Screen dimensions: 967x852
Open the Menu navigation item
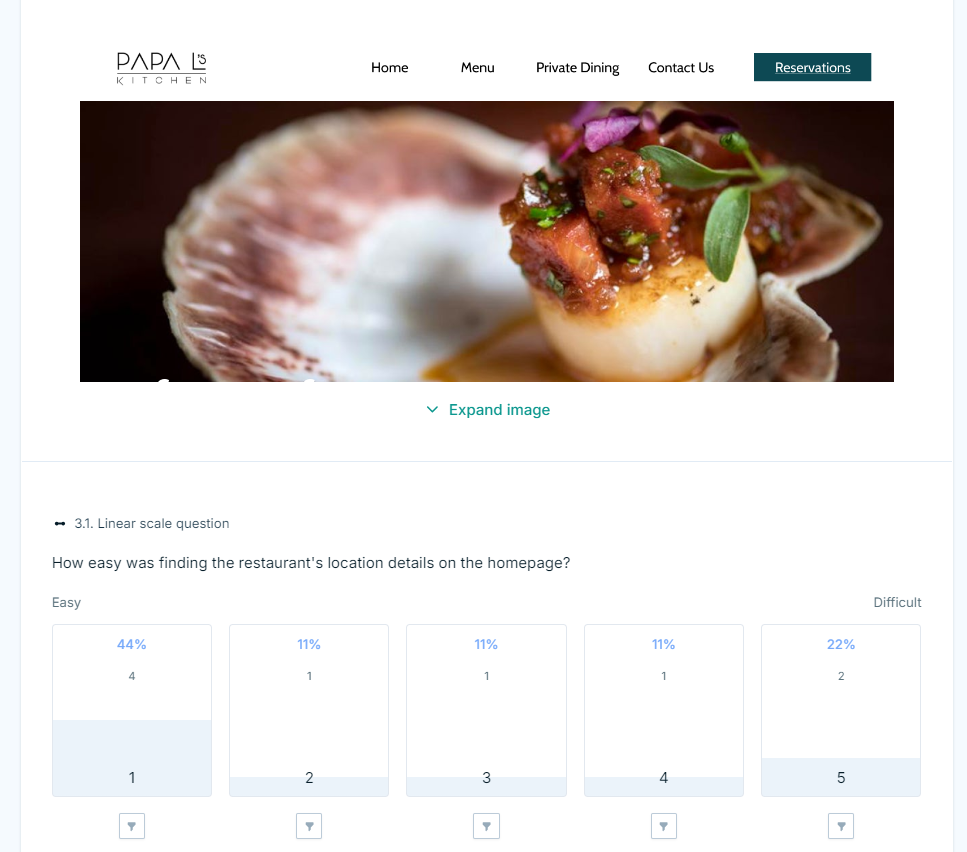point(477,67)
